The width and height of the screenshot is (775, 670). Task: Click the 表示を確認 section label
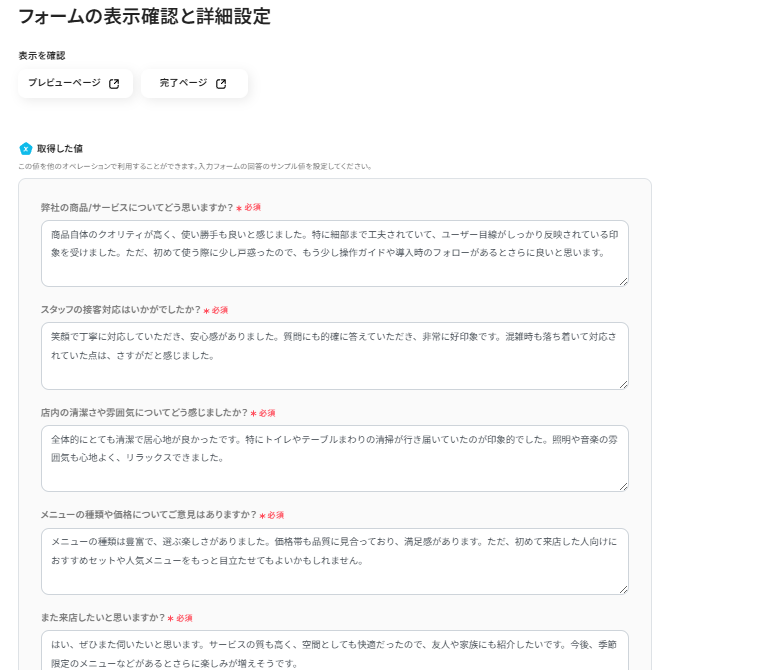pos(42,55)
